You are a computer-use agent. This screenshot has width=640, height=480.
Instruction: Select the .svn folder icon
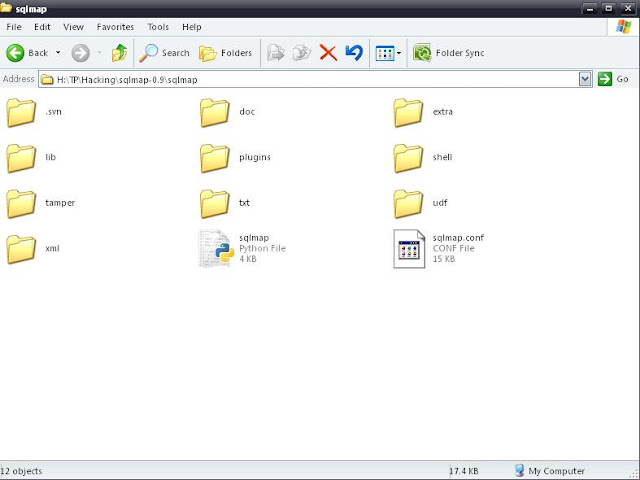tap(21, 112)
